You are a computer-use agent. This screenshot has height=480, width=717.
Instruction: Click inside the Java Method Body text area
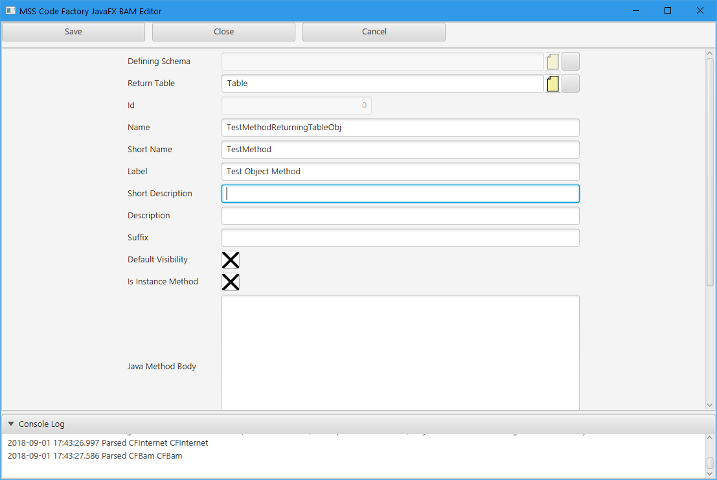400,352
